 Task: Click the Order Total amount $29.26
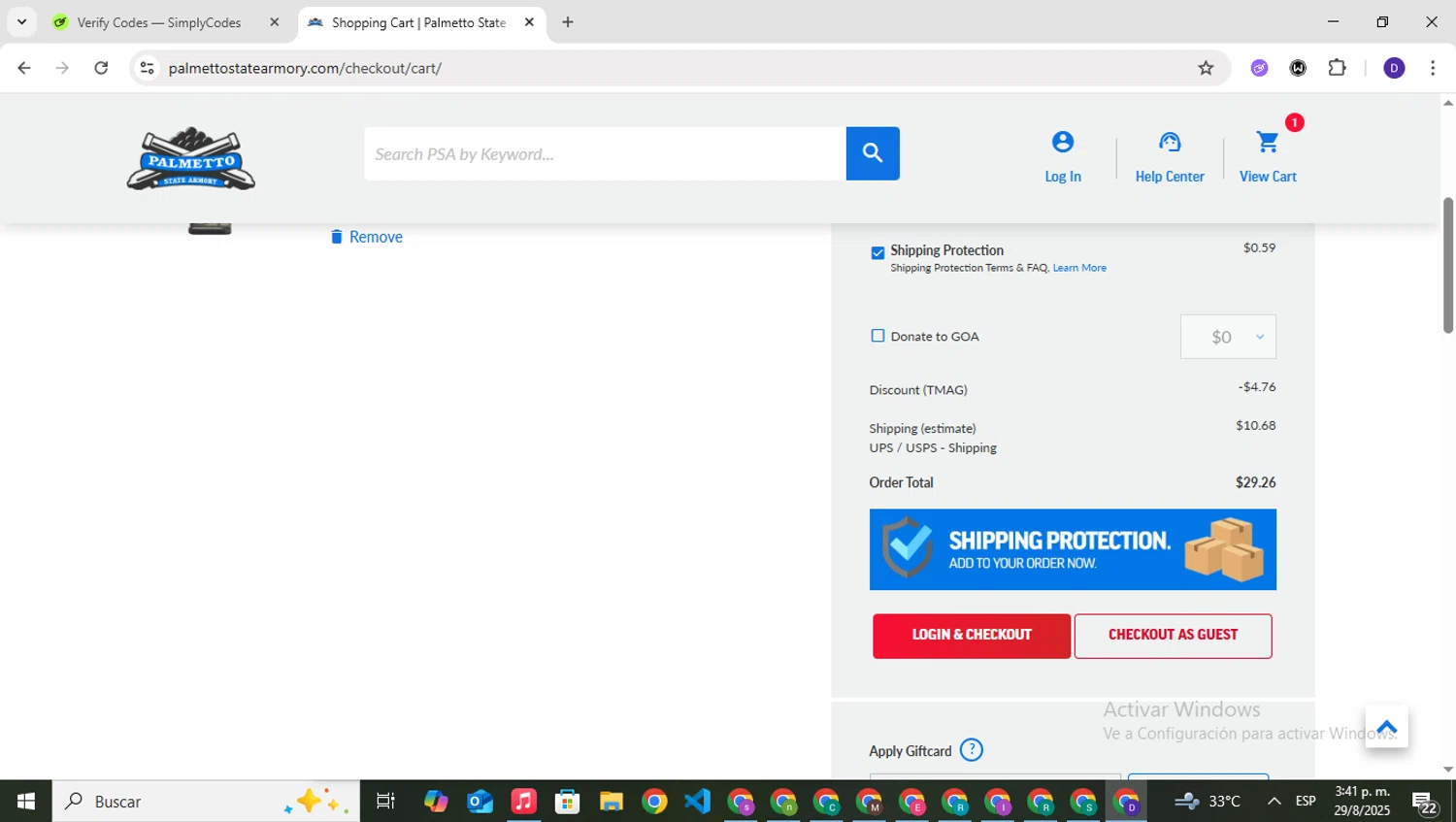tap(1256, 482)
